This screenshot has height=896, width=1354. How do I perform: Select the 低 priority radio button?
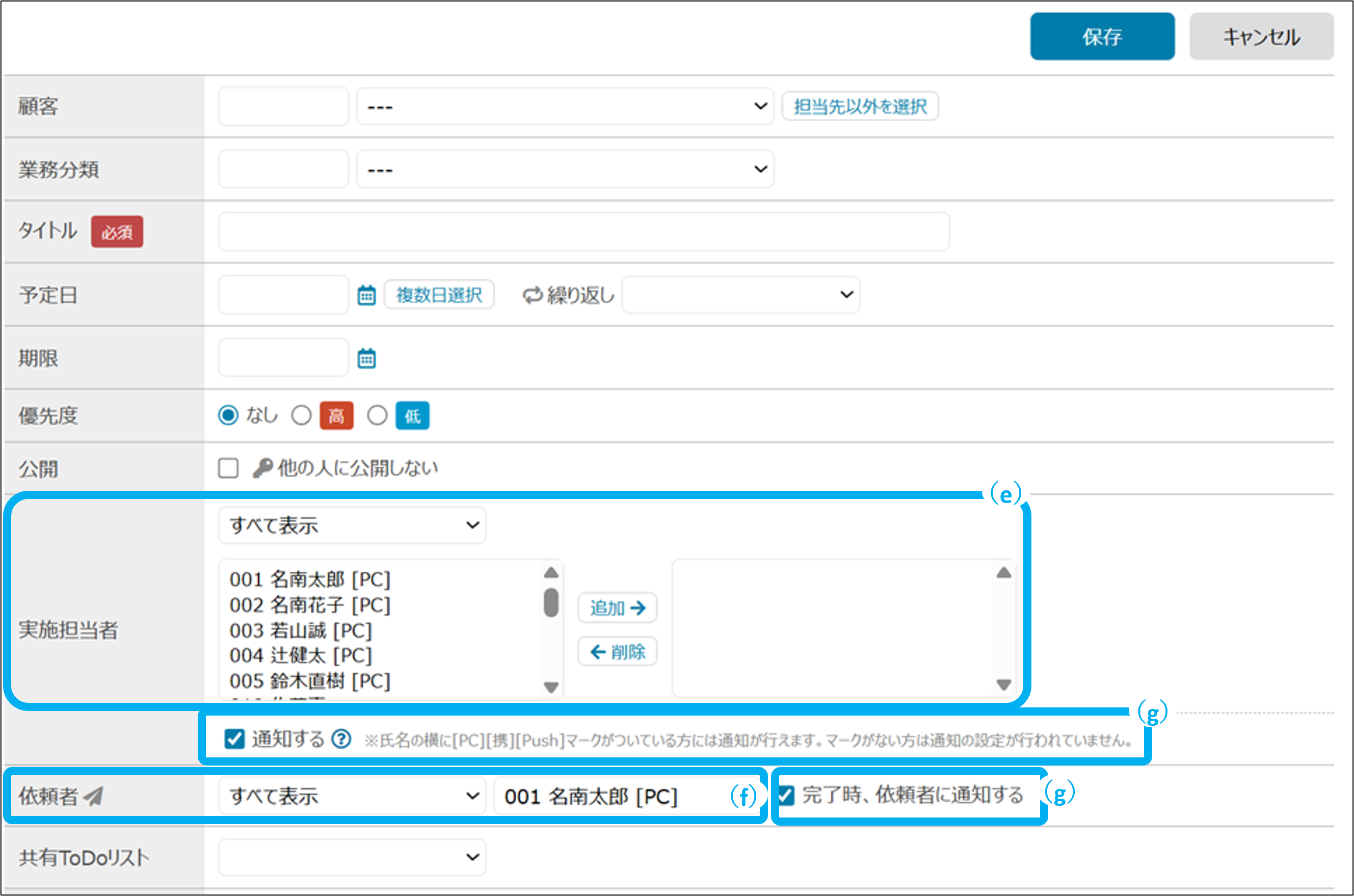377,415
